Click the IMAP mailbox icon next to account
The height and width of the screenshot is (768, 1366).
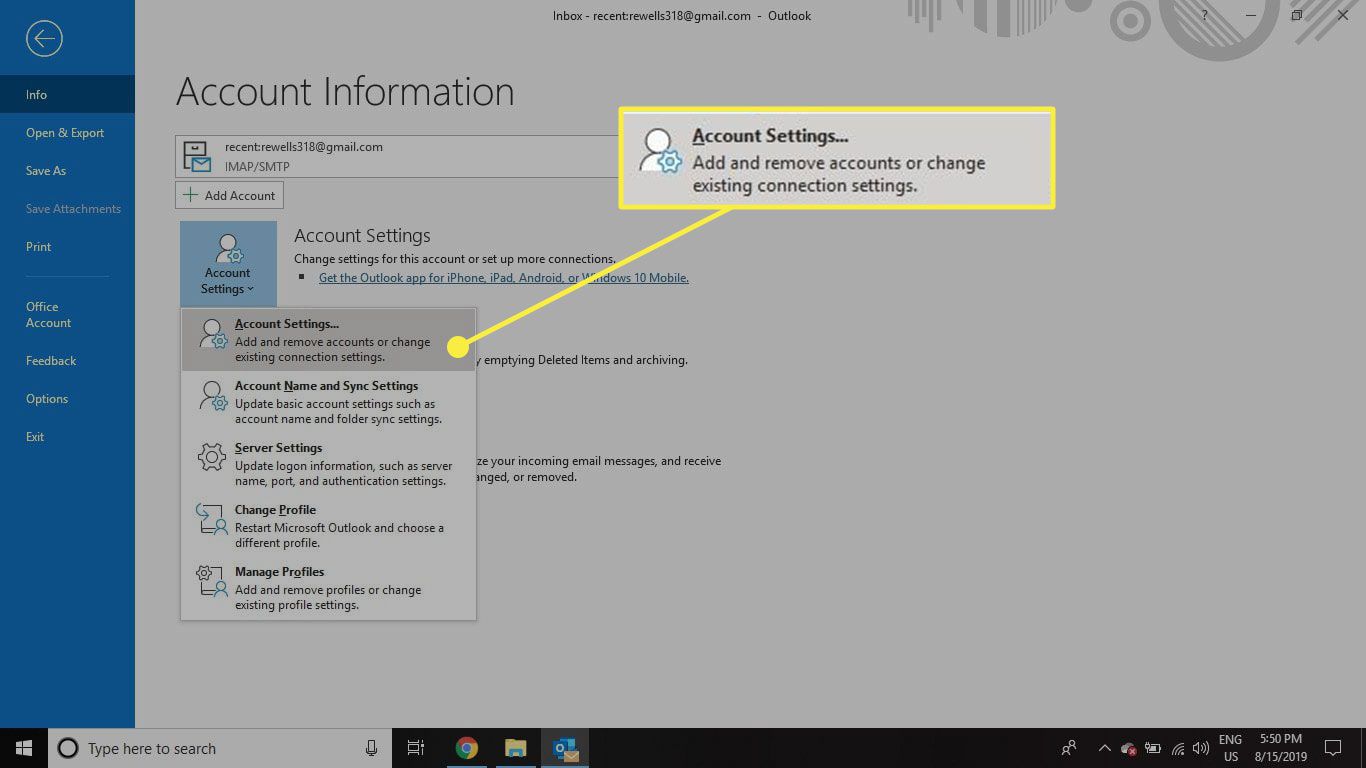coord(197,156)
